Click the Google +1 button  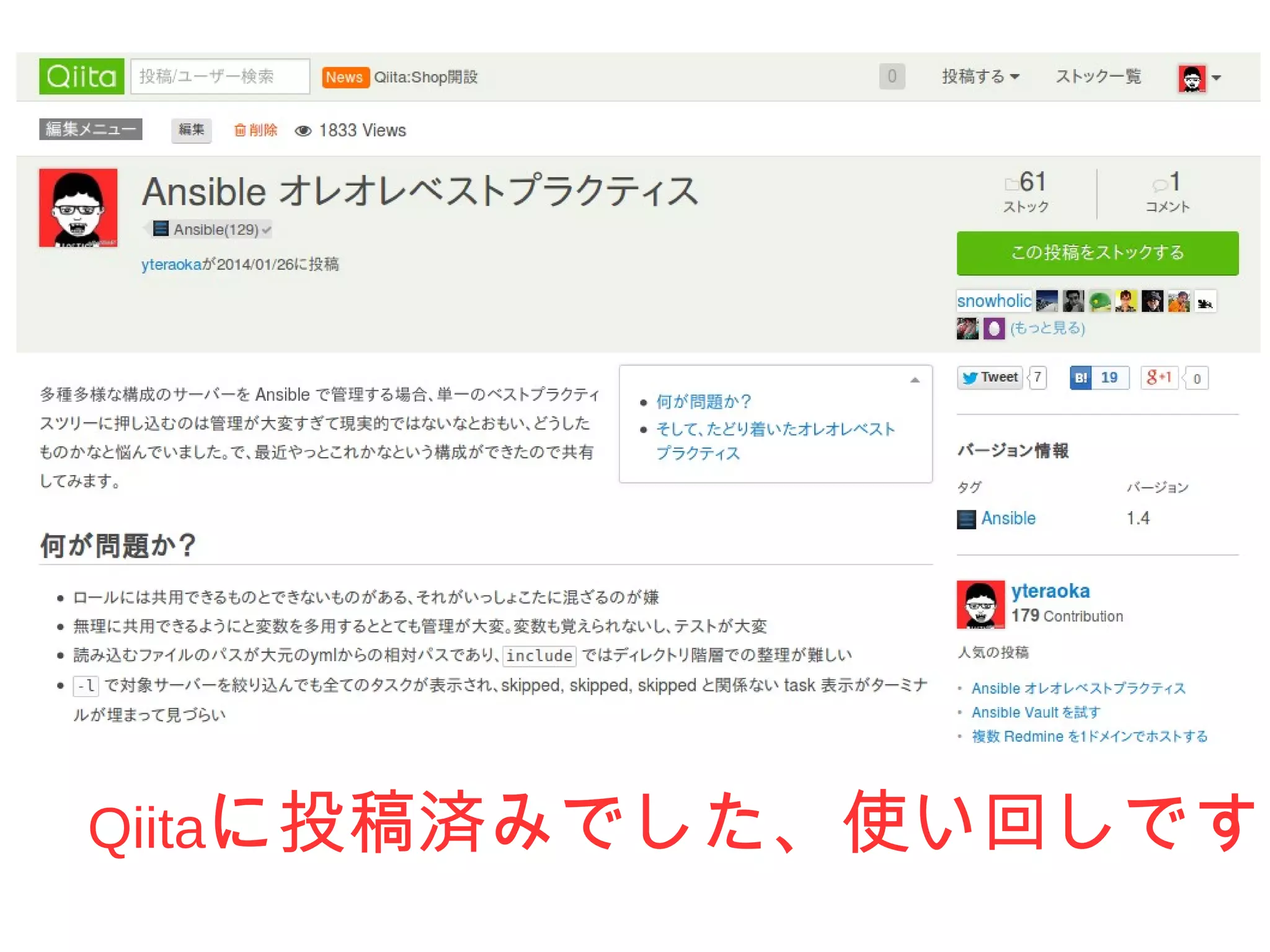coord(1158,378)
